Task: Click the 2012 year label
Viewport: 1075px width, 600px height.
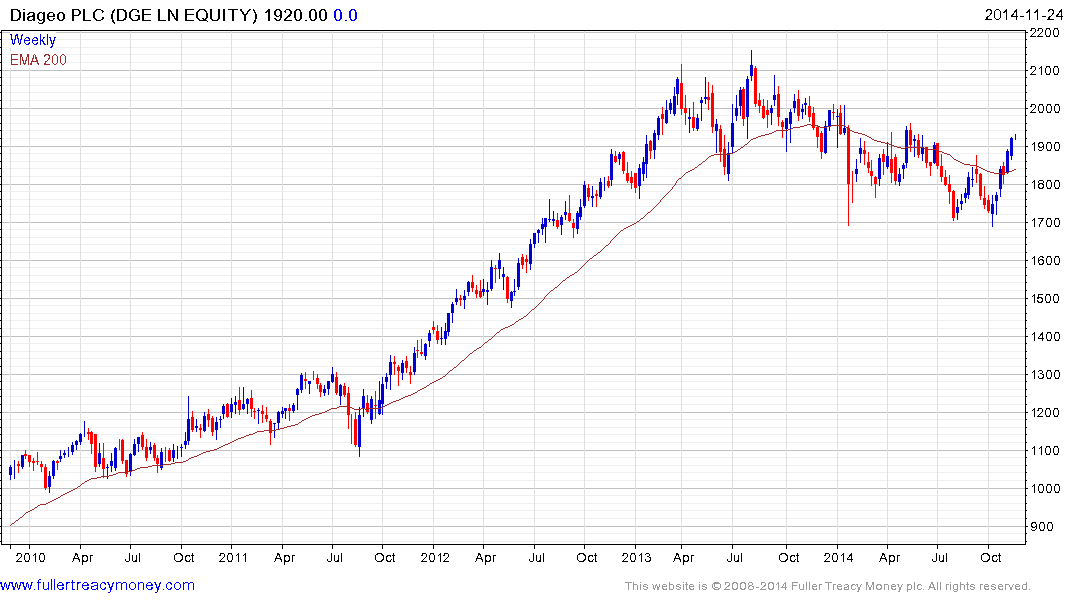Action: point(435,557)
